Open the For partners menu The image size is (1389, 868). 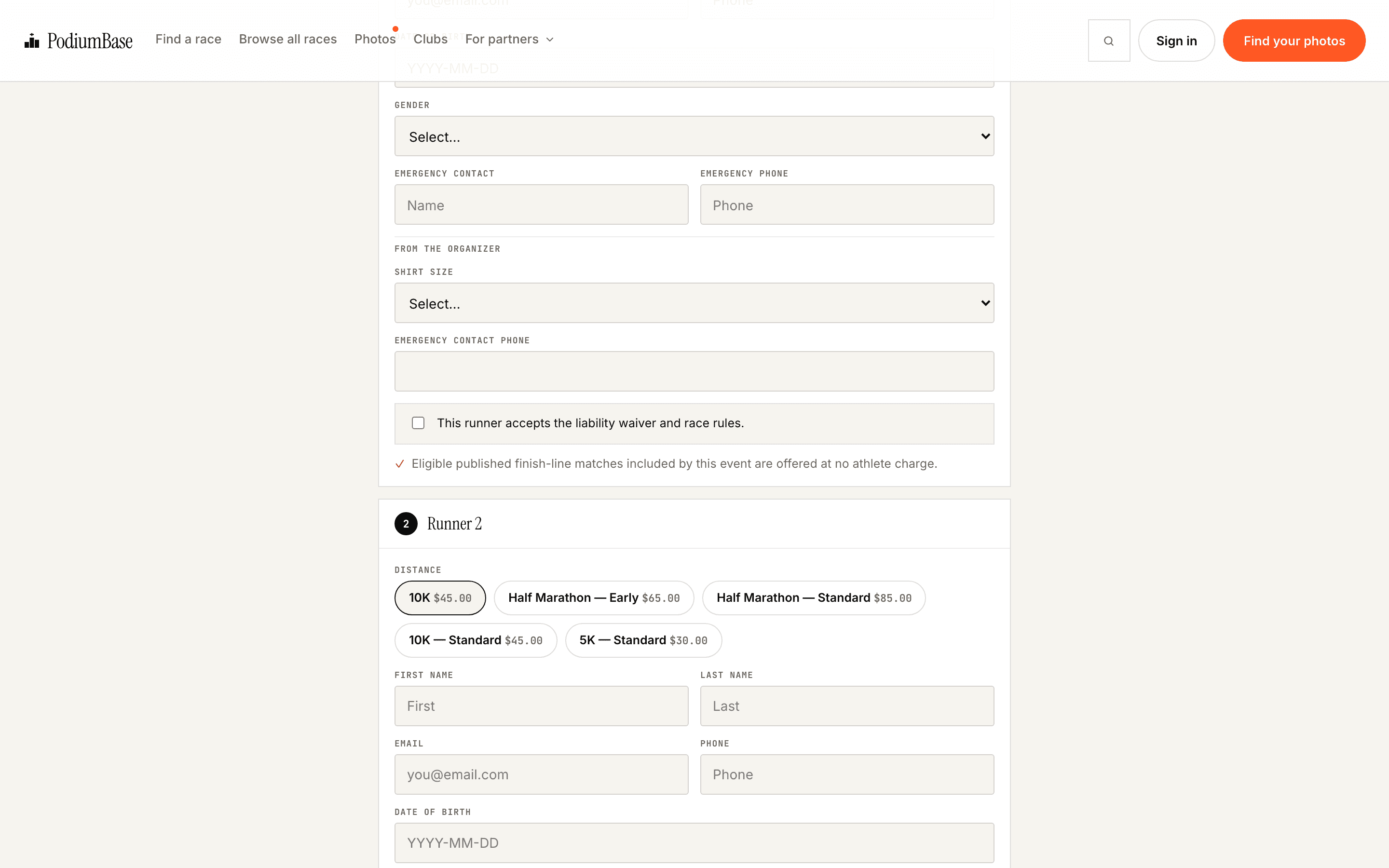pyautogui.click(x=509, y=39)
